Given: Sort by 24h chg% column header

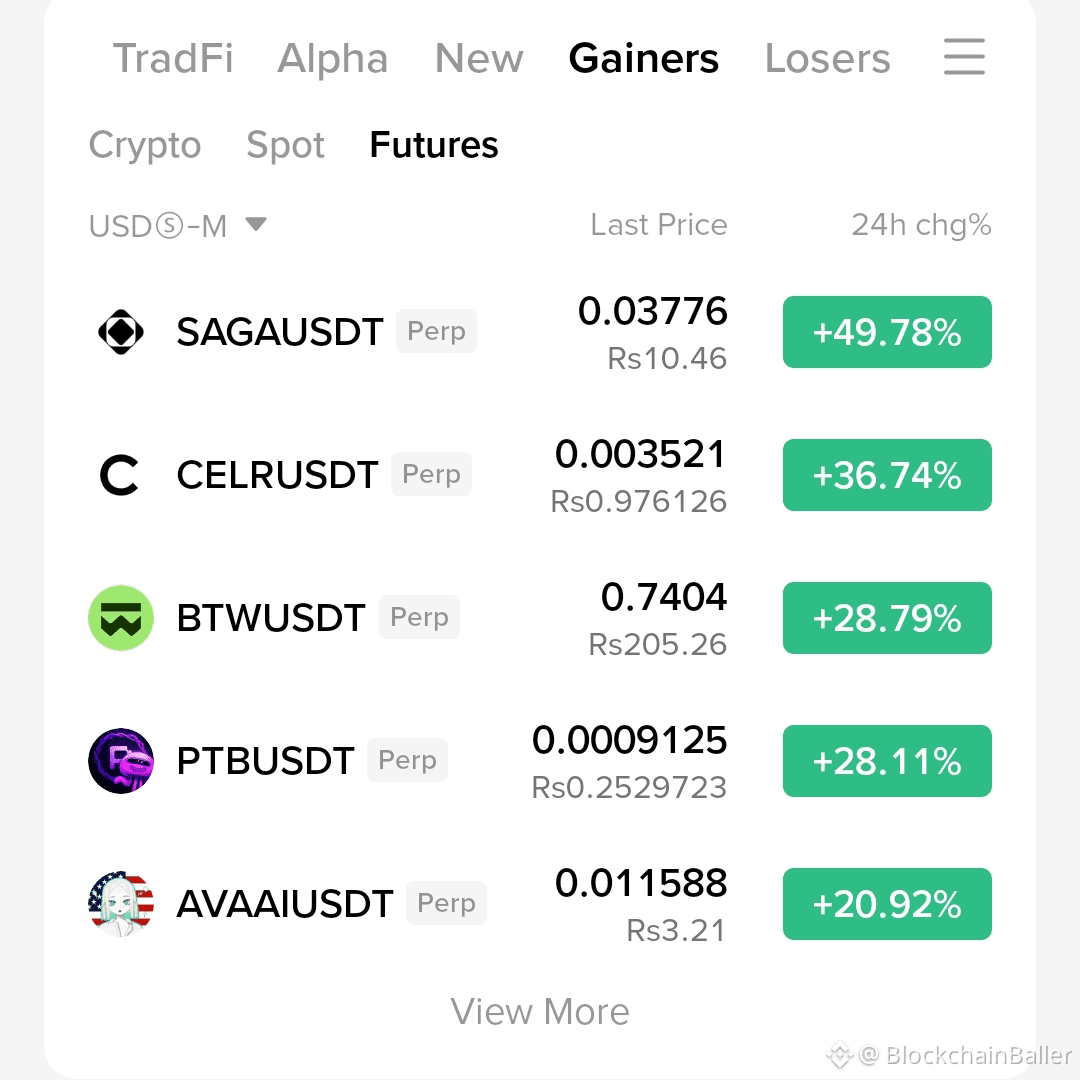Looking at the screenshot, I should 922,225.
